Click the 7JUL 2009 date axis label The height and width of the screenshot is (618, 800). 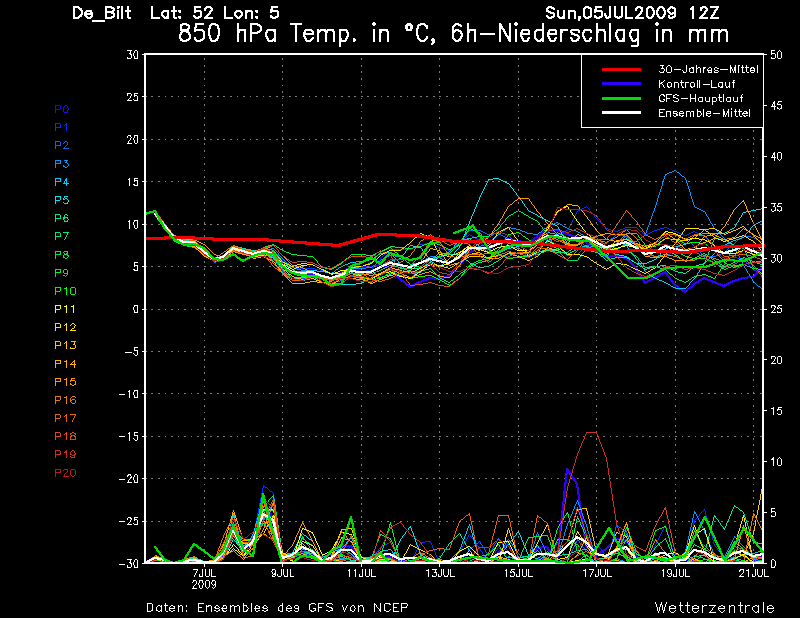204,579
